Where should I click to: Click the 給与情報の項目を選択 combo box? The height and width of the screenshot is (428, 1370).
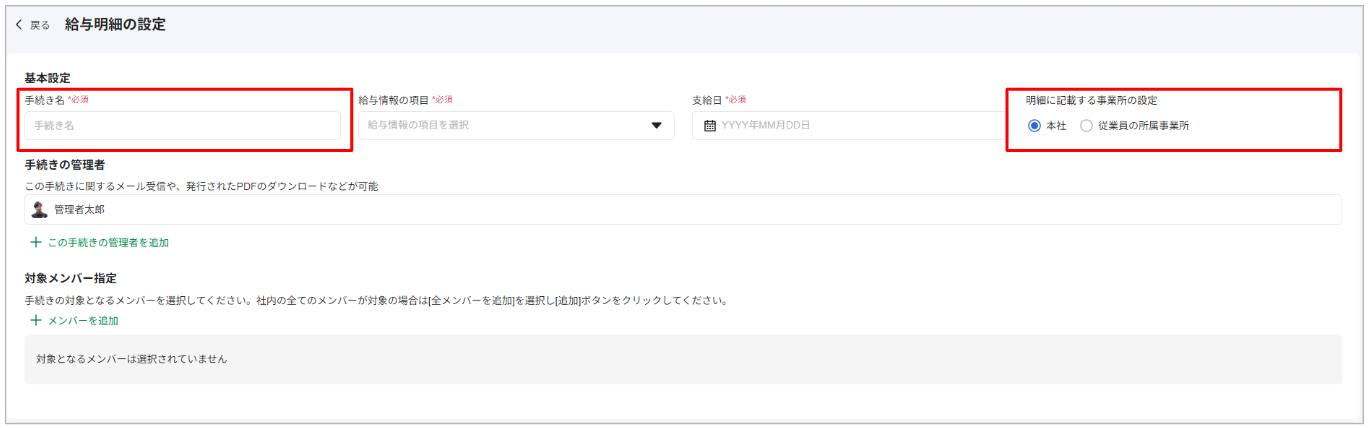tap(516, 125)
